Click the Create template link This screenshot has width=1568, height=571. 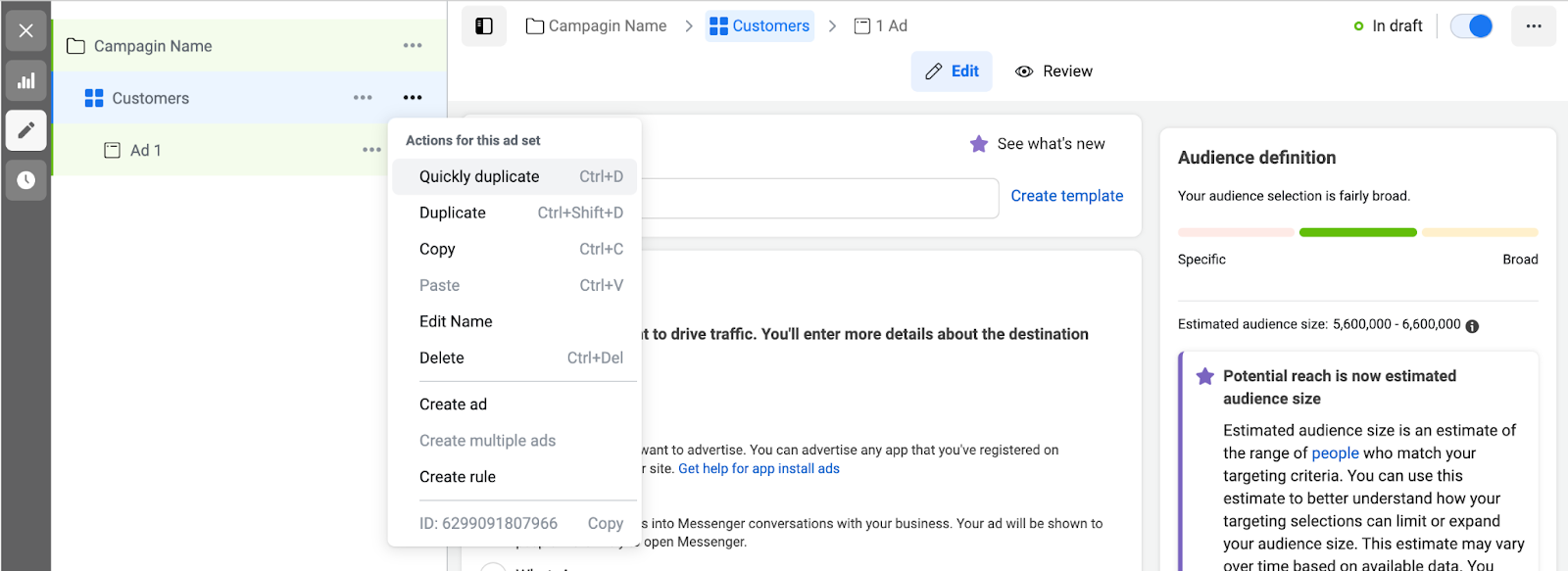(1066, 196)
